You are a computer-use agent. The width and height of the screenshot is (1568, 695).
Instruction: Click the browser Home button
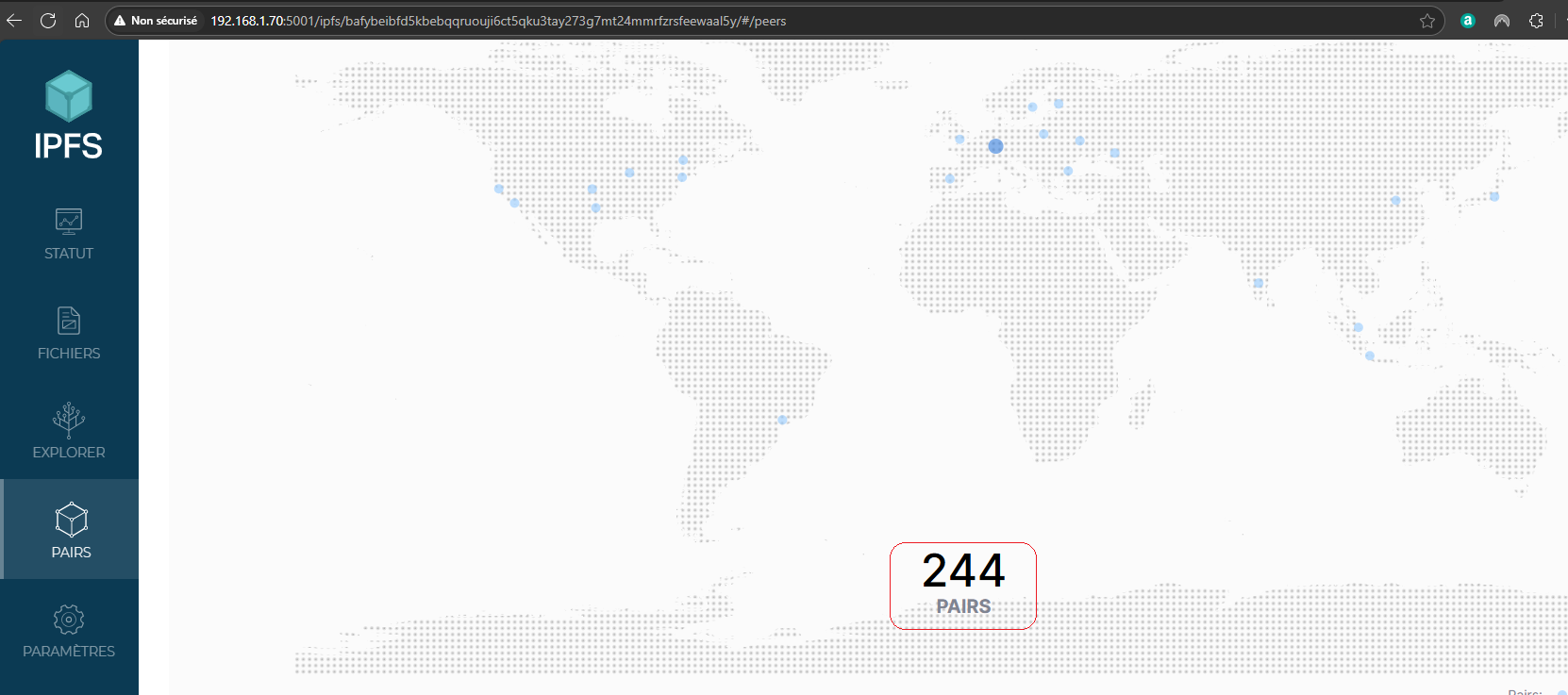82,21
